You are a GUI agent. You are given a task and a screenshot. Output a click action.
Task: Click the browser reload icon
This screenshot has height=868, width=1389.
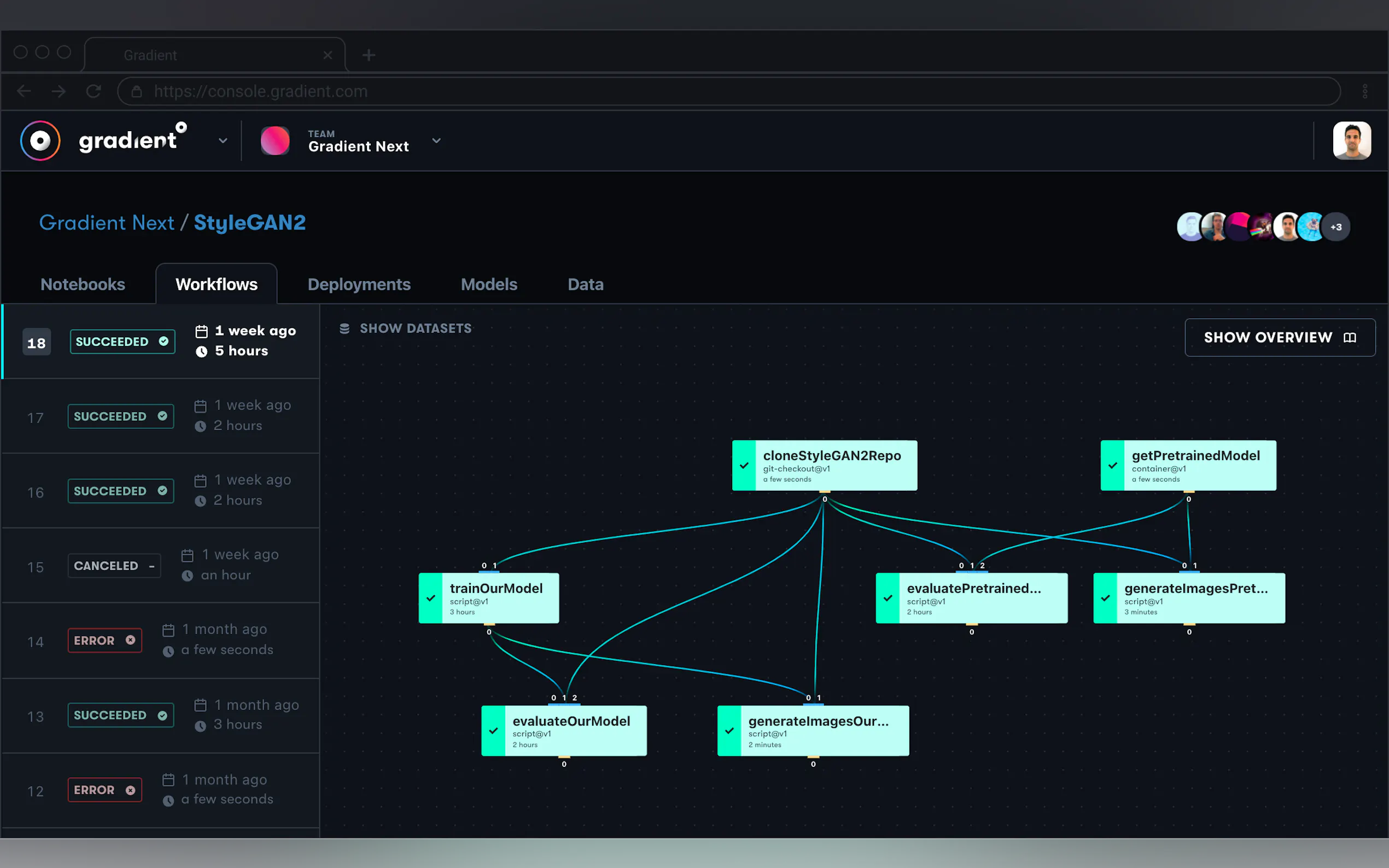[94, 91]
